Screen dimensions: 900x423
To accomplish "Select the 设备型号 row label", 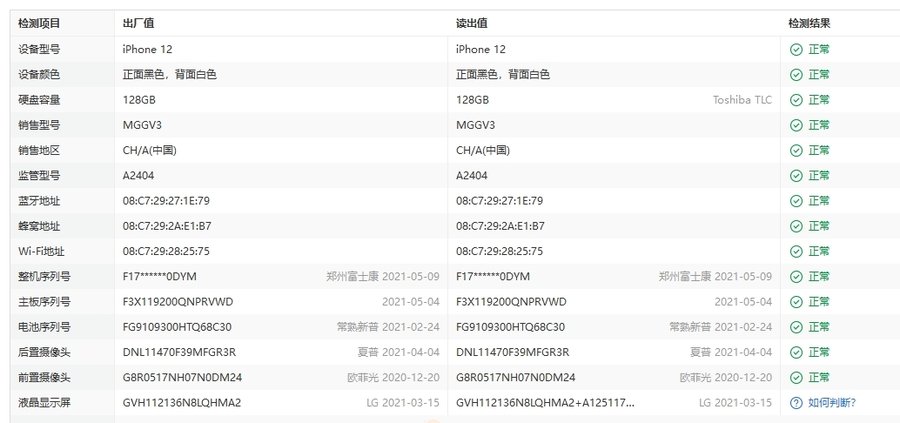I will coord(39,49).
